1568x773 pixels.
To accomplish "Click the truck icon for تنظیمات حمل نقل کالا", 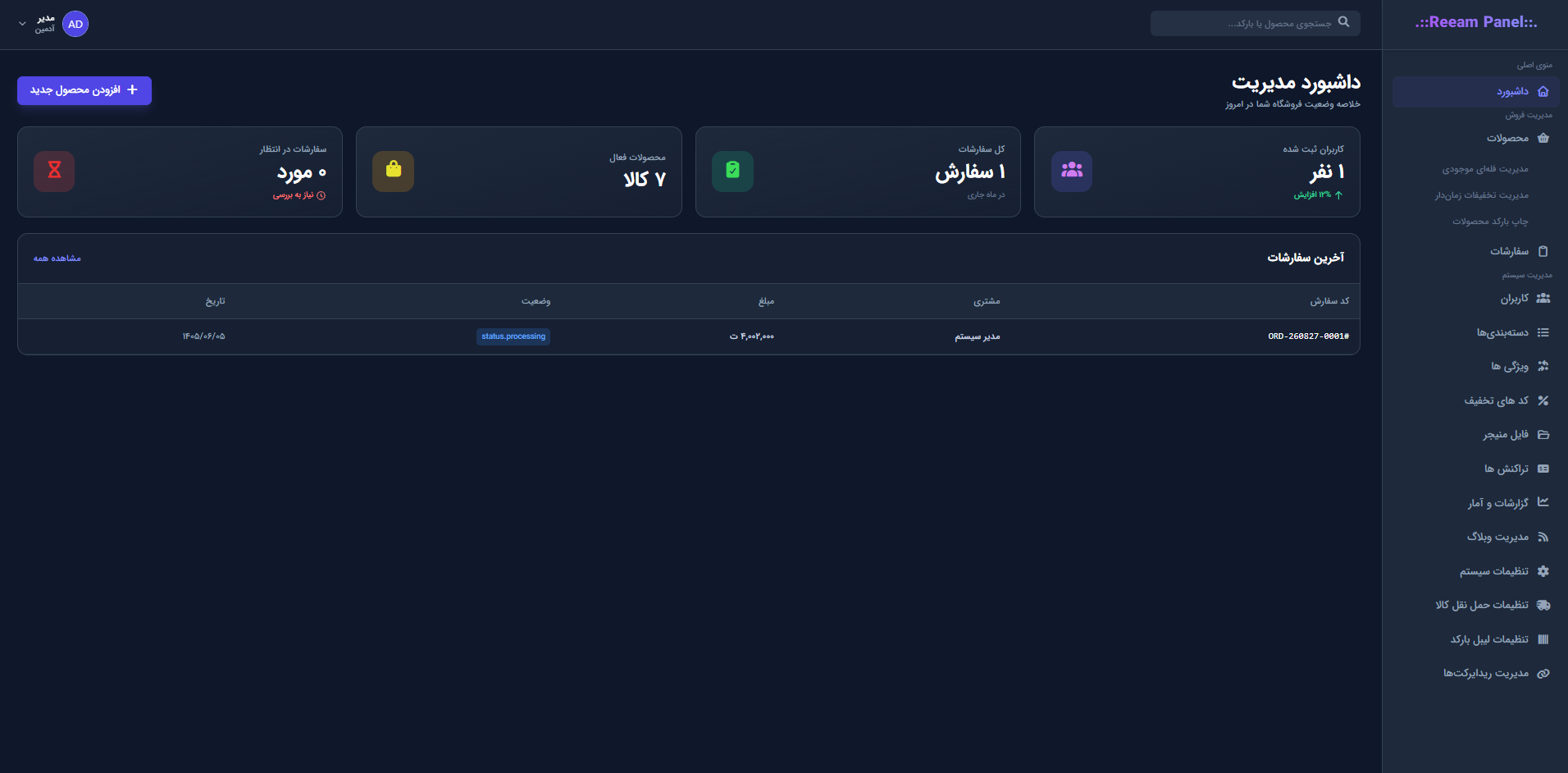I will 1543,605.
